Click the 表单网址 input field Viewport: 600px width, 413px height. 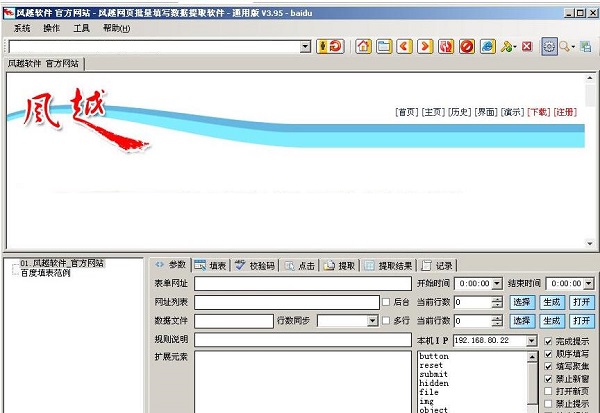[303, 284]
